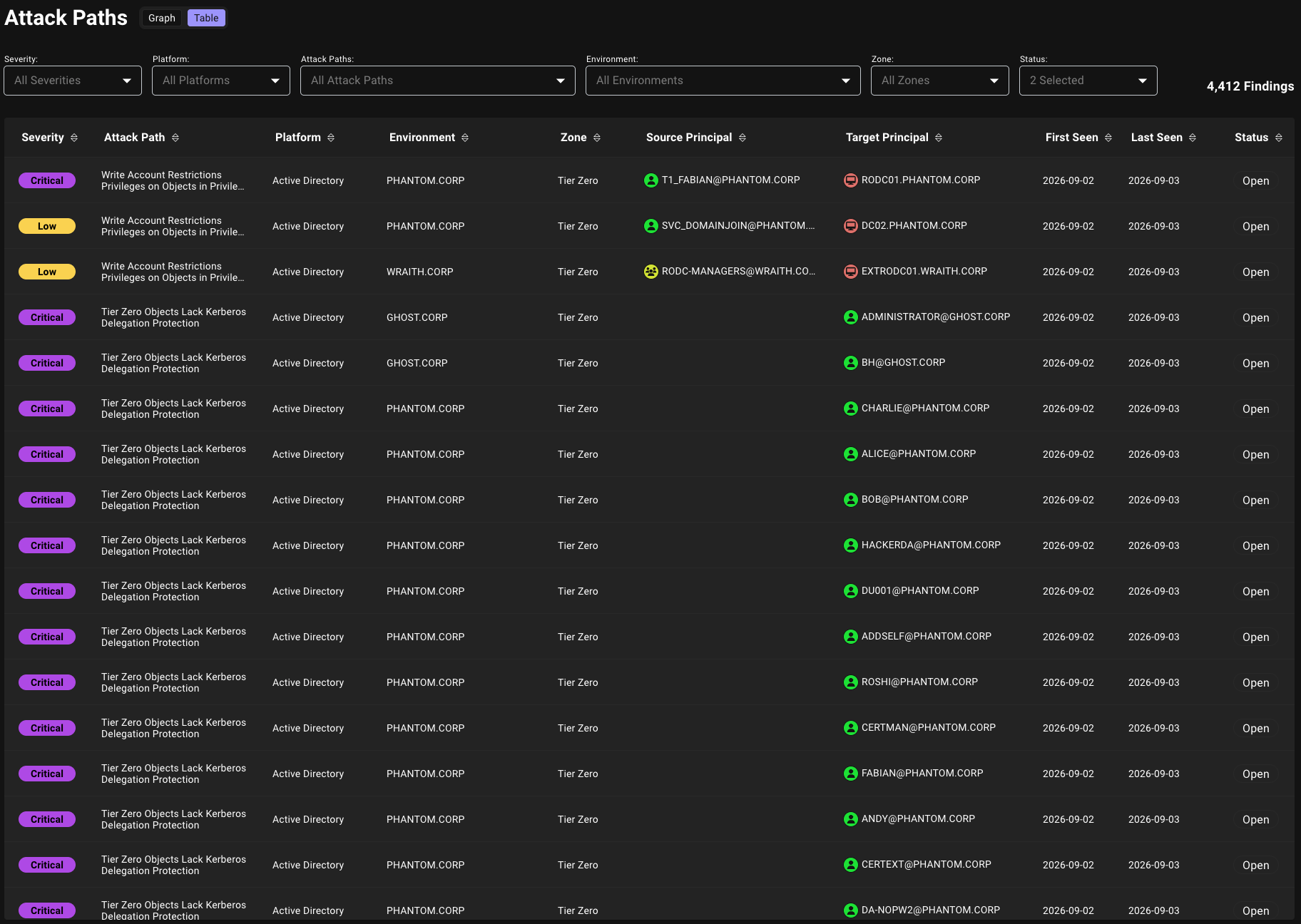Click Low badge in RODC-MANAGERS row
Viewport: 1301px width, 924px height.
point(47,272)
